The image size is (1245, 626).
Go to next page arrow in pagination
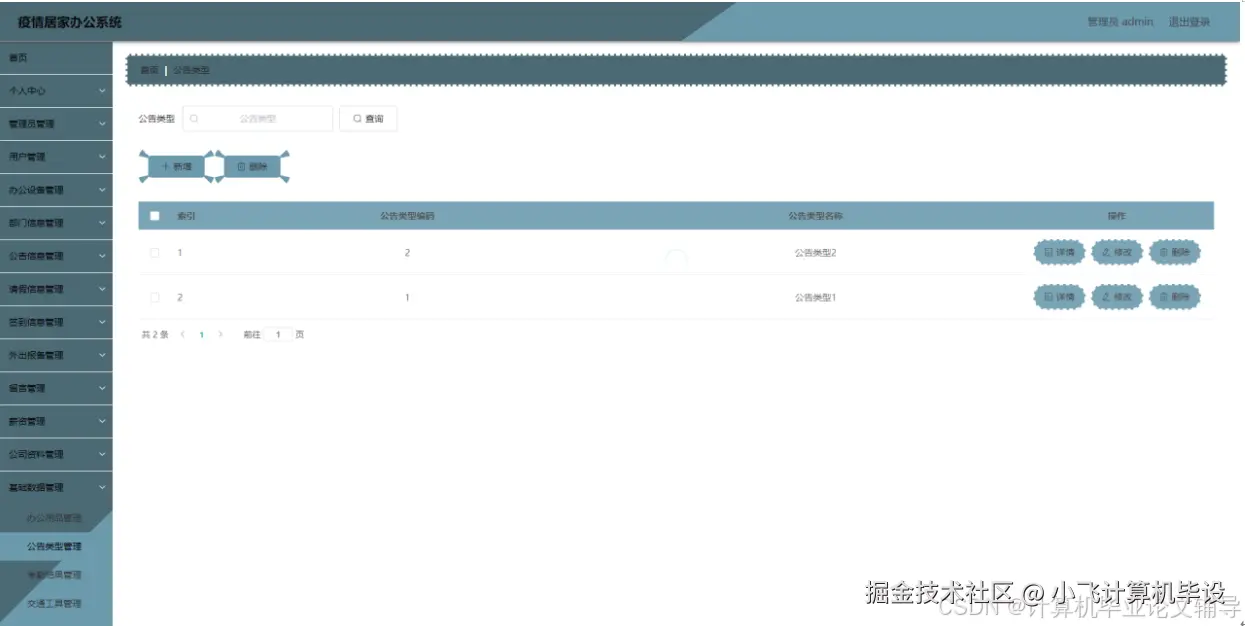[220, 335]
